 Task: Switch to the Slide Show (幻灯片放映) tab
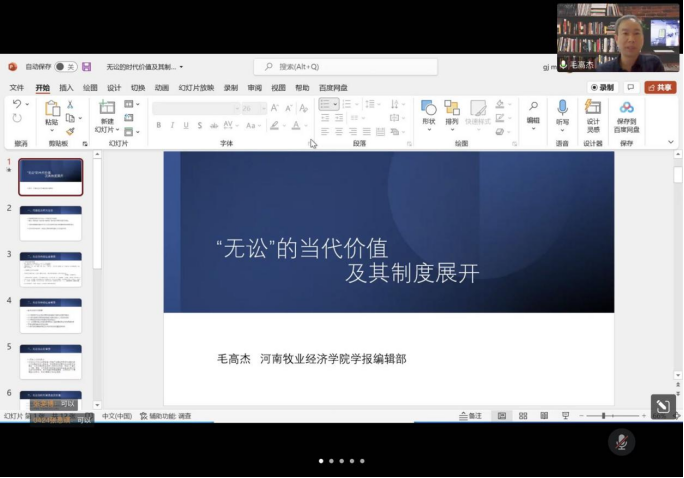coord(196,88)
